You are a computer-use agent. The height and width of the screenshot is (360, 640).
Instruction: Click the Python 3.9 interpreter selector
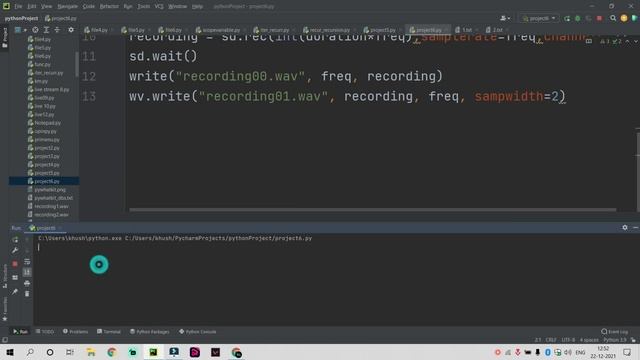click(615, 340)
